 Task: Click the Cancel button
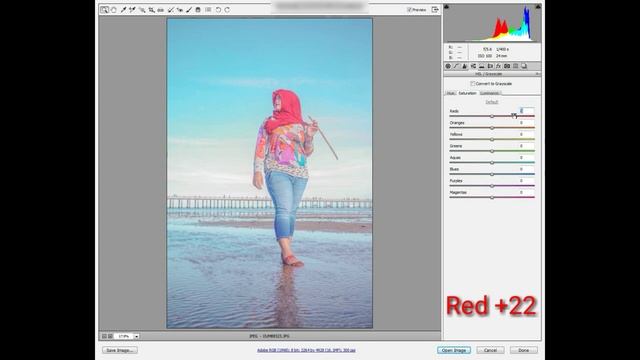pos(490,350)
